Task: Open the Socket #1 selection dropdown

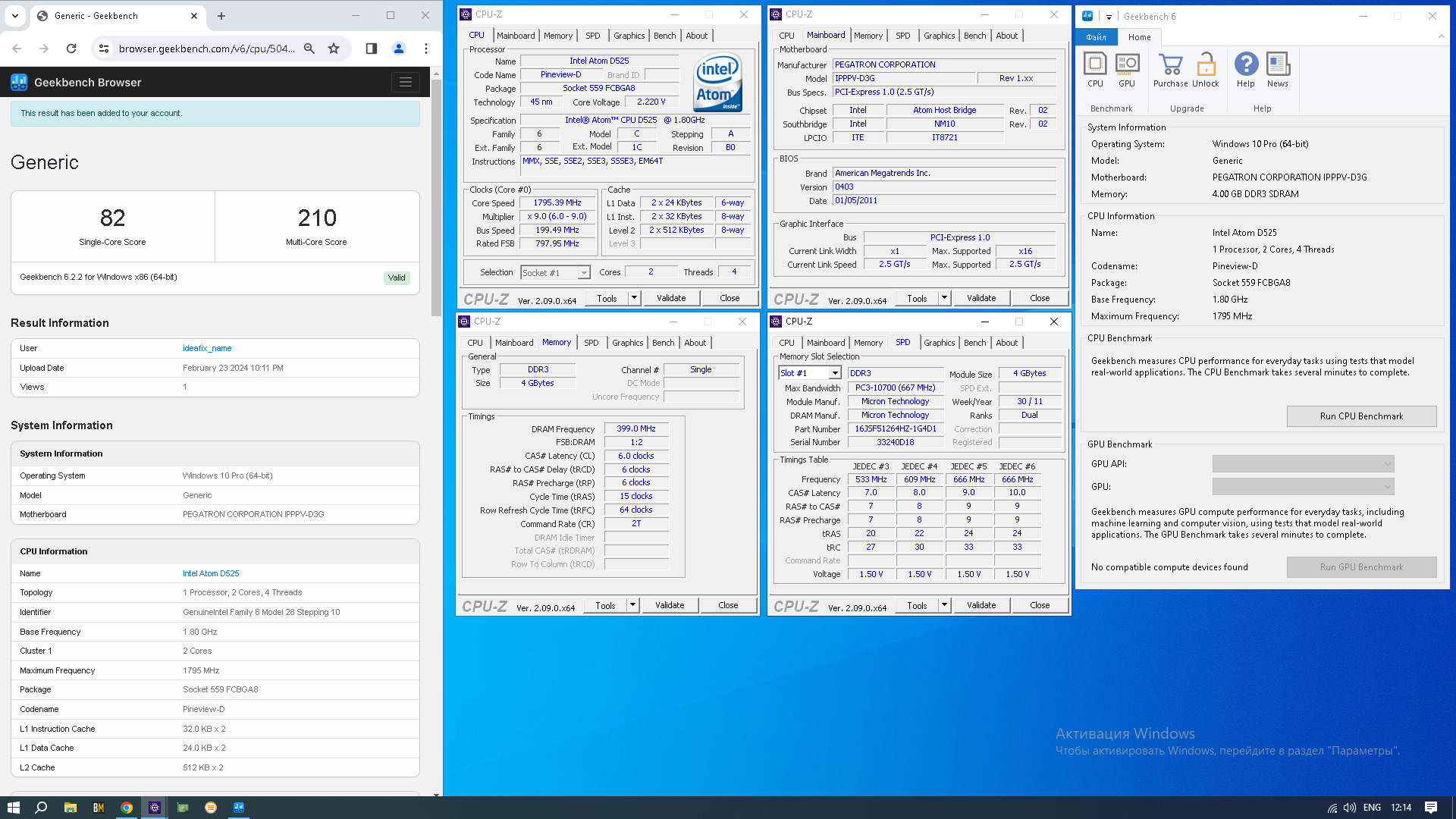Action: [x=584, y=273]
